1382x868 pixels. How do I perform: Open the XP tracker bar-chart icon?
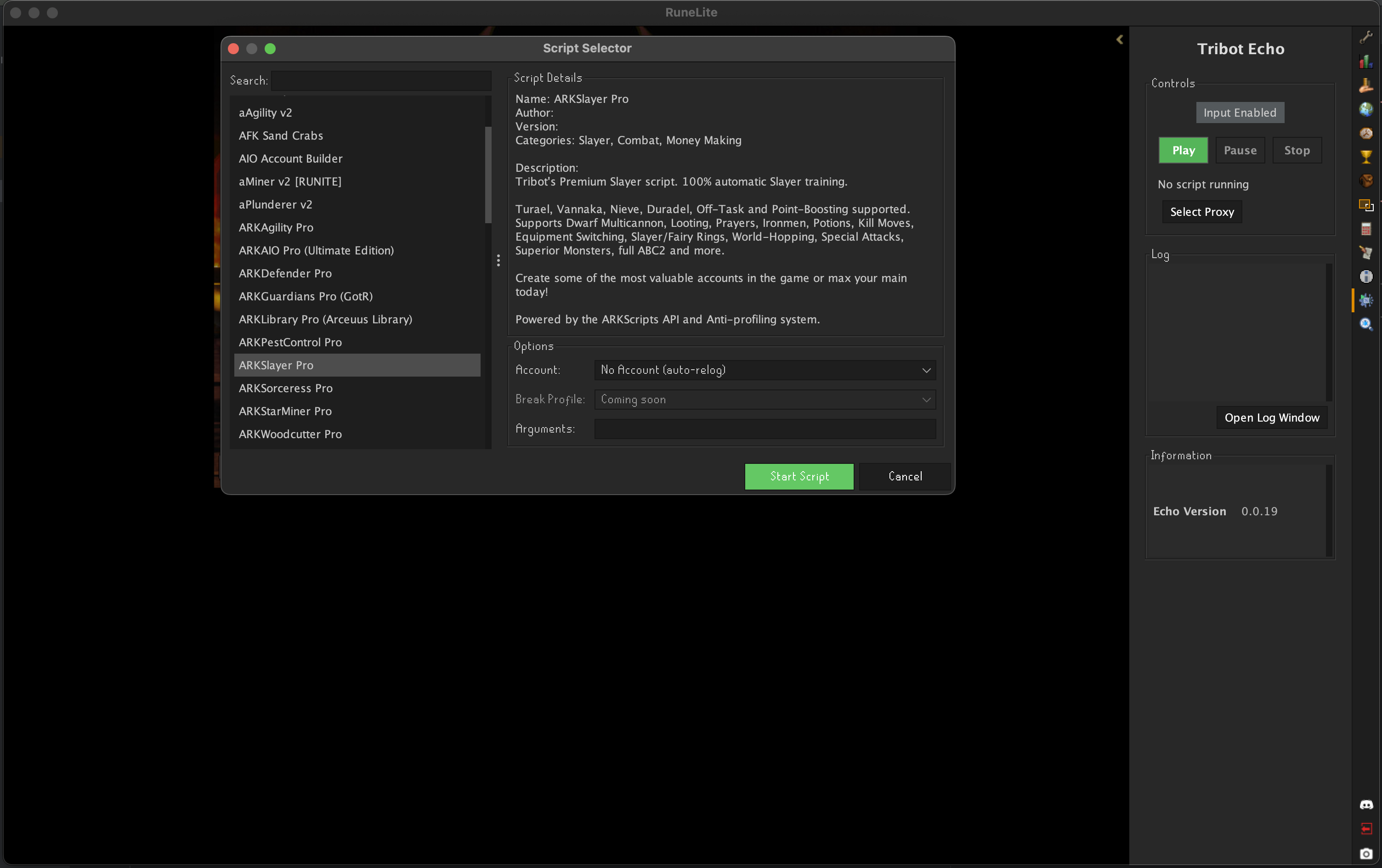coord(1366,62)
